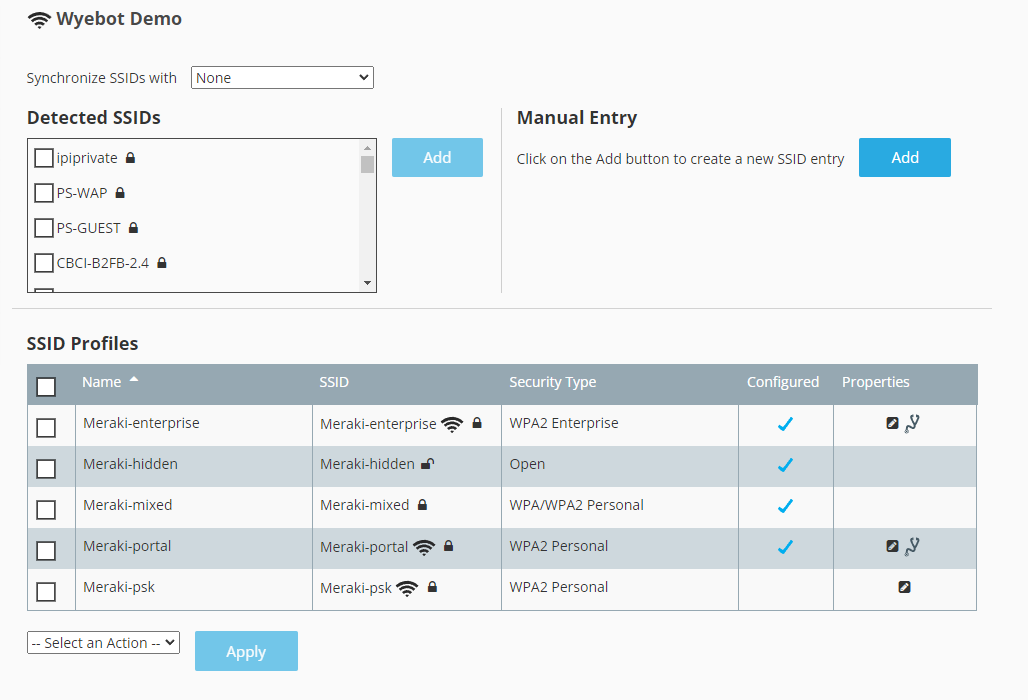Screen dimensions: 1028x700
Task: Open the Synchronize SSIDs with dropdown
Action: pyautogui.click(x=282, y=77)
